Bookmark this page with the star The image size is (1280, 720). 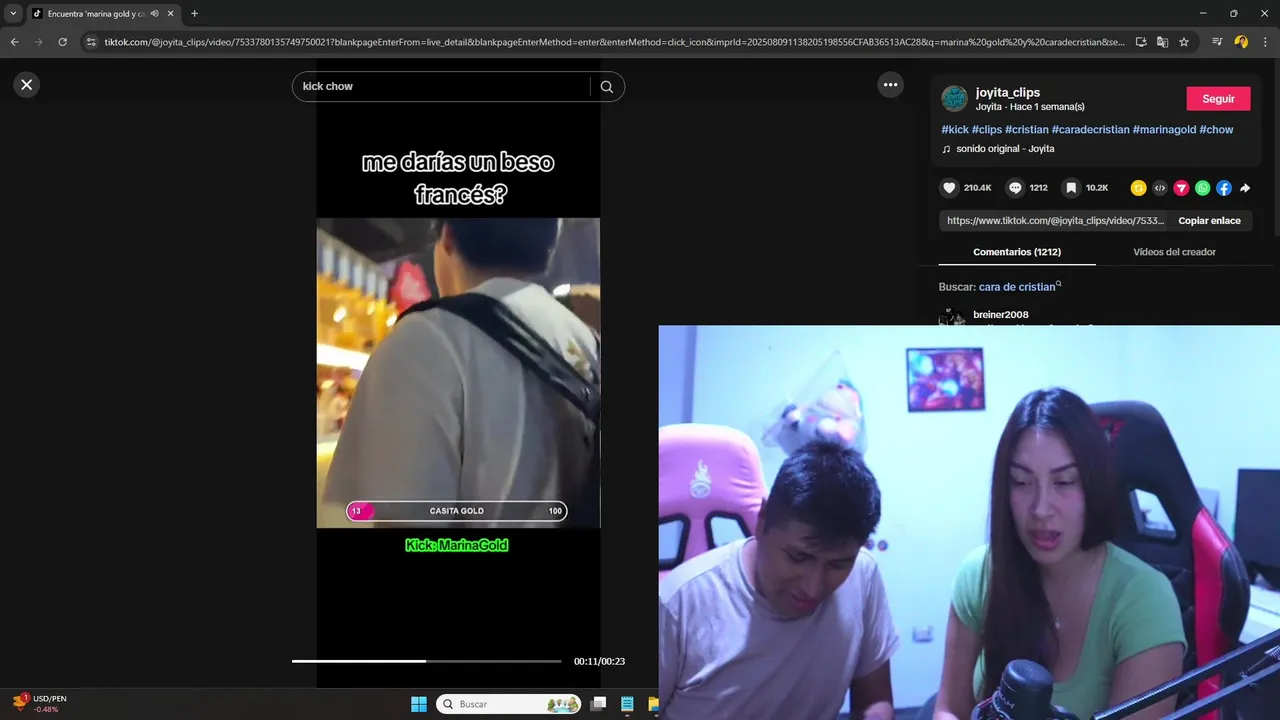1184,42
